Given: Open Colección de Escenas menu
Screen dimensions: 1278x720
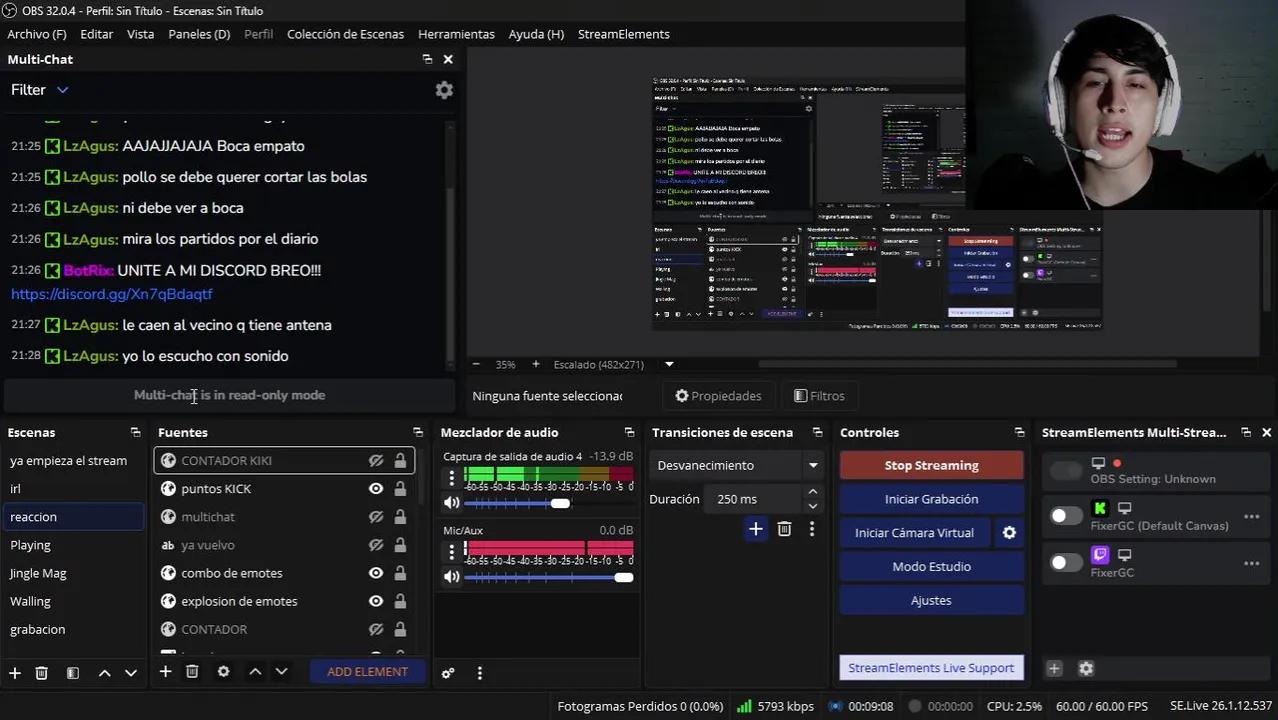Looking at the screenshot, I should 345,34.
